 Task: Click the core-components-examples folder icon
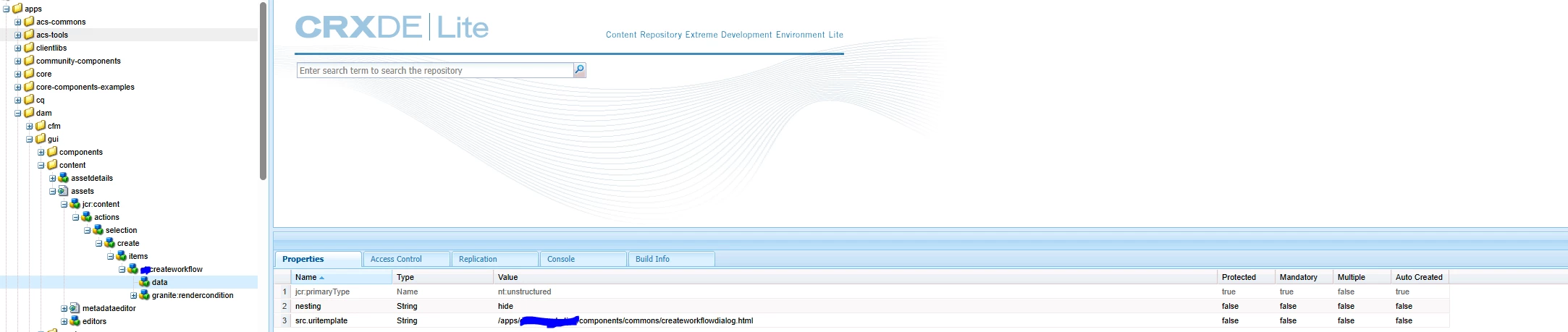click(x=29, y=87)
